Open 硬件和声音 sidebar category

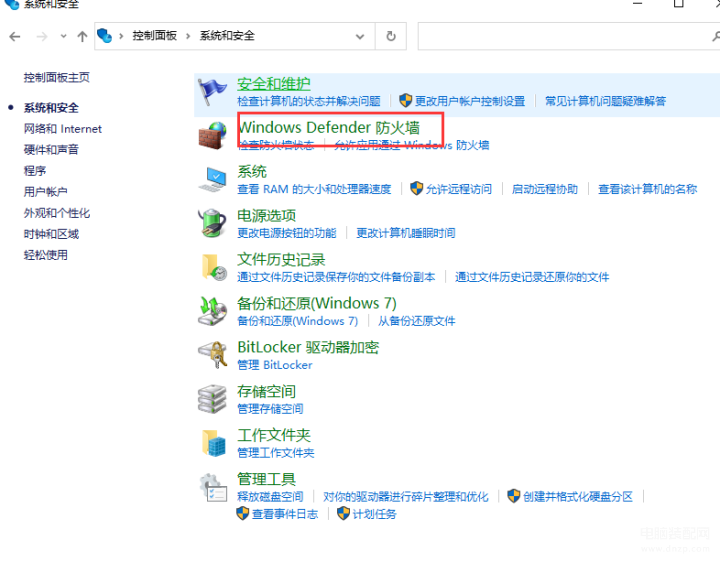coord(51,150)
